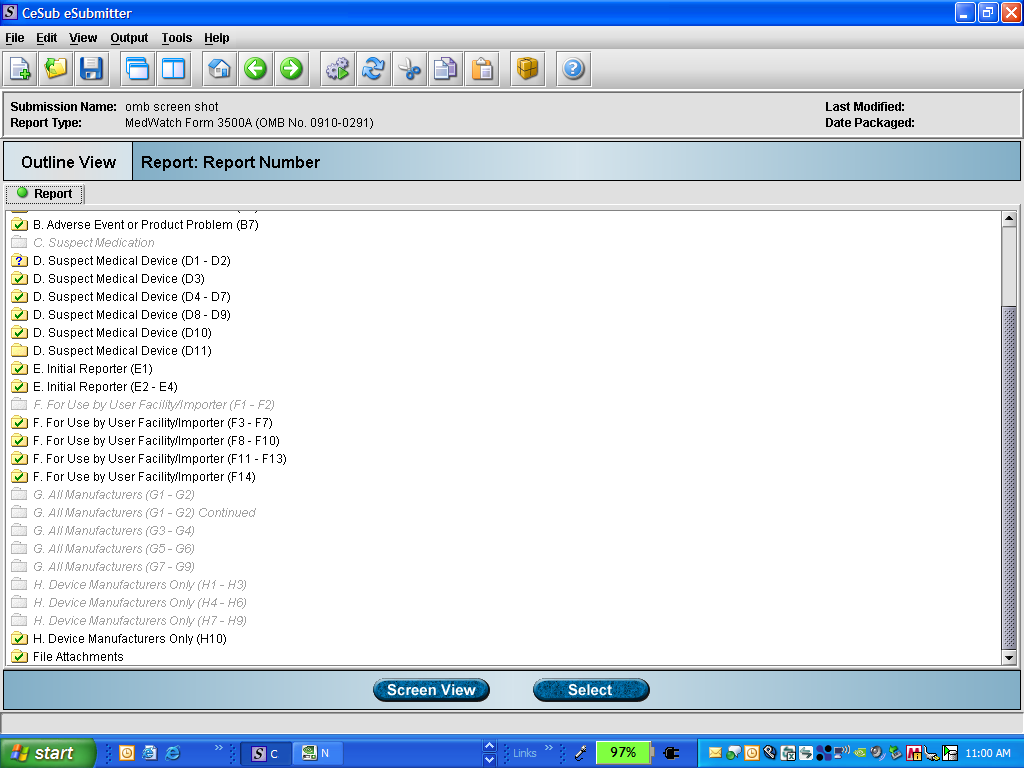Screen dimensions: 1024x768
Task: Click the system clock showing 11:00 AM
Action: [x=988, y=753]
